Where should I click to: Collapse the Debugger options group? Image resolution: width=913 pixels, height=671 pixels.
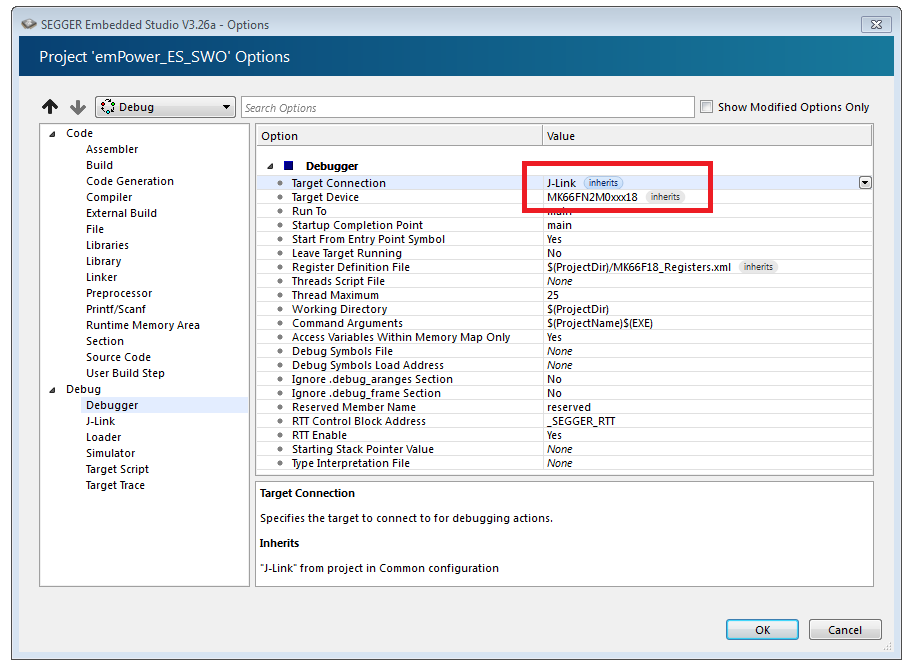click(x=269, y=166)
